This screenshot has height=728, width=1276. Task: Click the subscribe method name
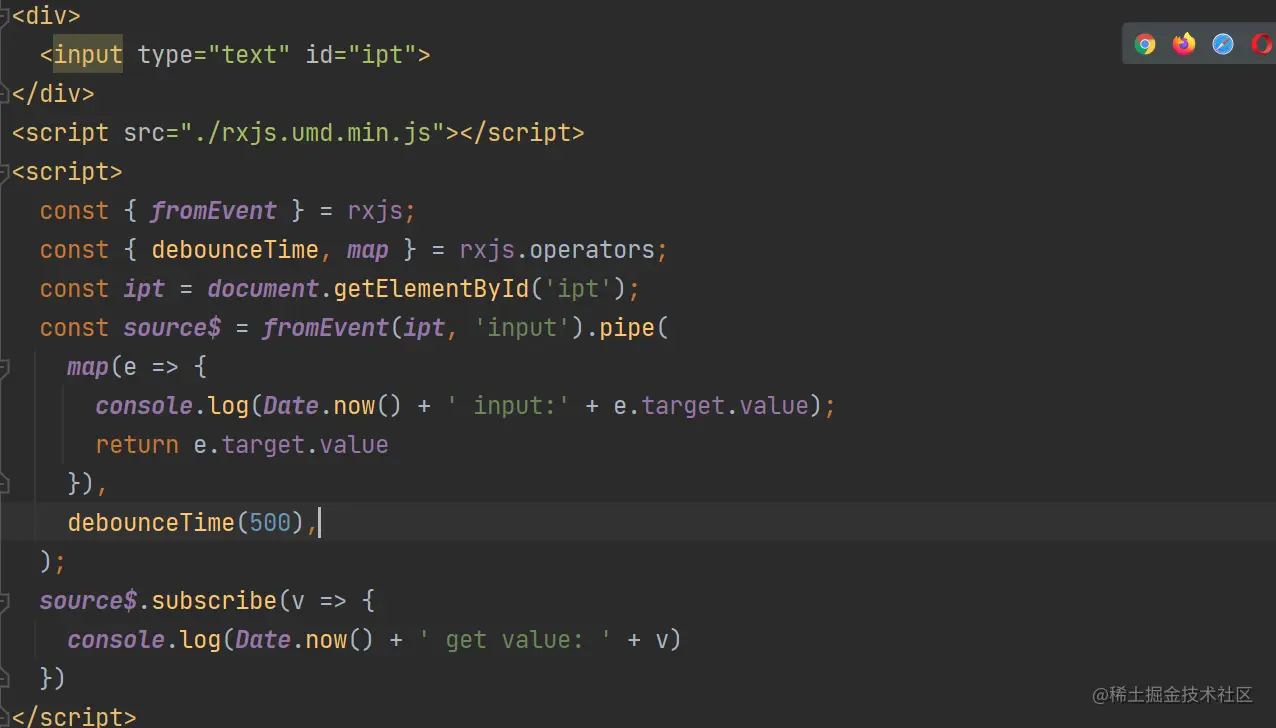(x=214, y=601)
